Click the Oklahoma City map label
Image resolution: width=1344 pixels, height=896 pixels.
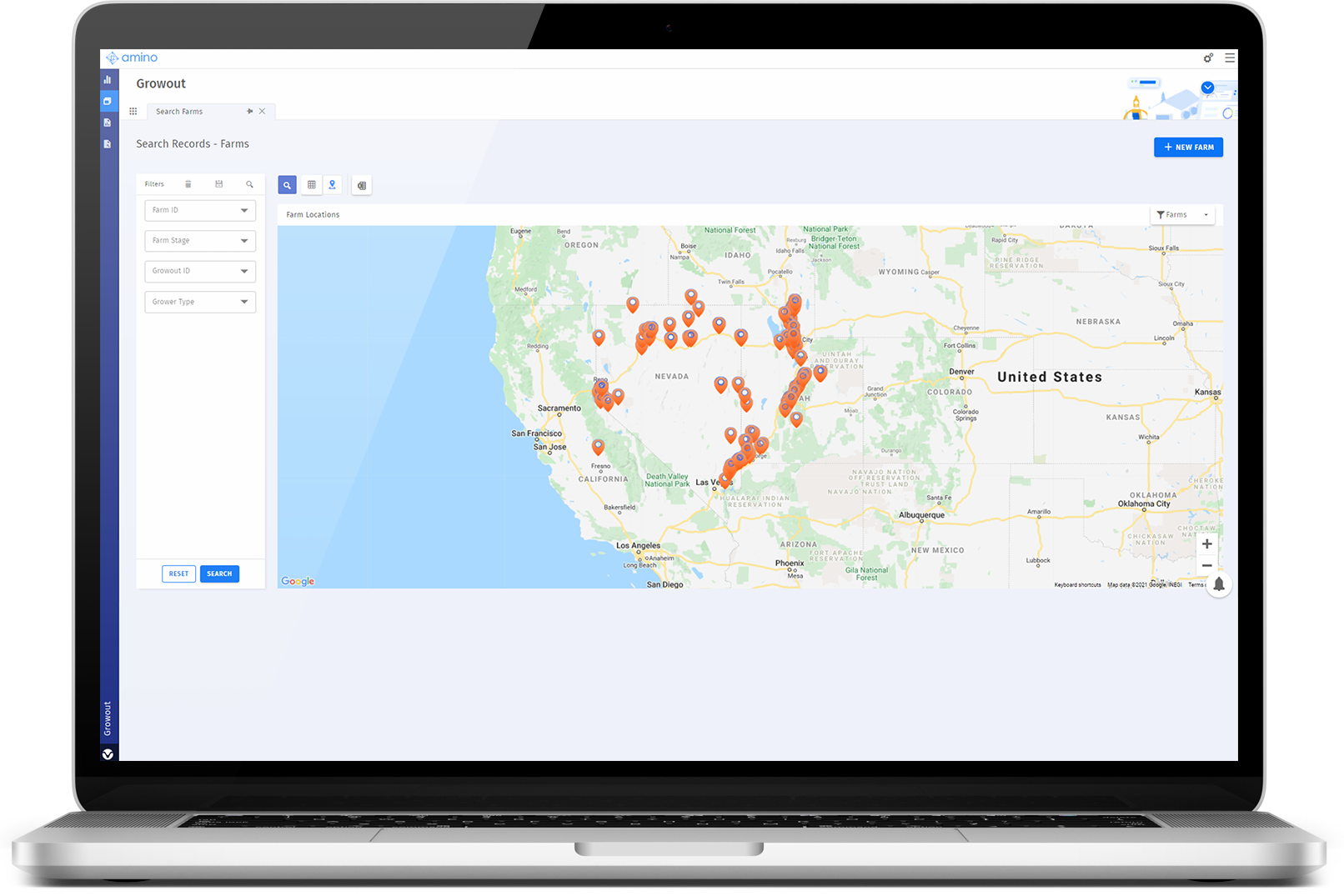[x=1144, y=504]
